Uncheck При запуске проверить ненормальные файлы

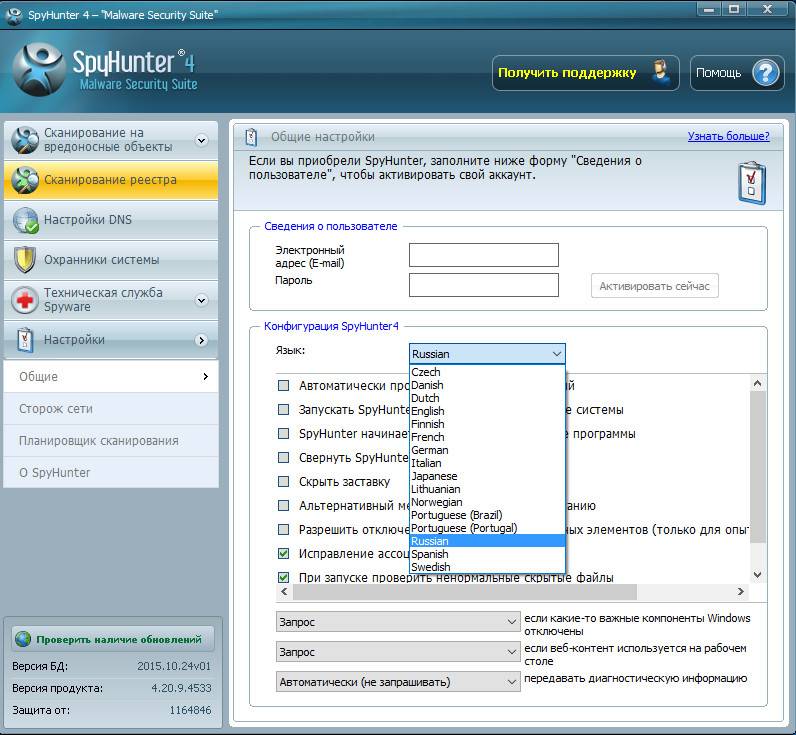tap(284, 577)
